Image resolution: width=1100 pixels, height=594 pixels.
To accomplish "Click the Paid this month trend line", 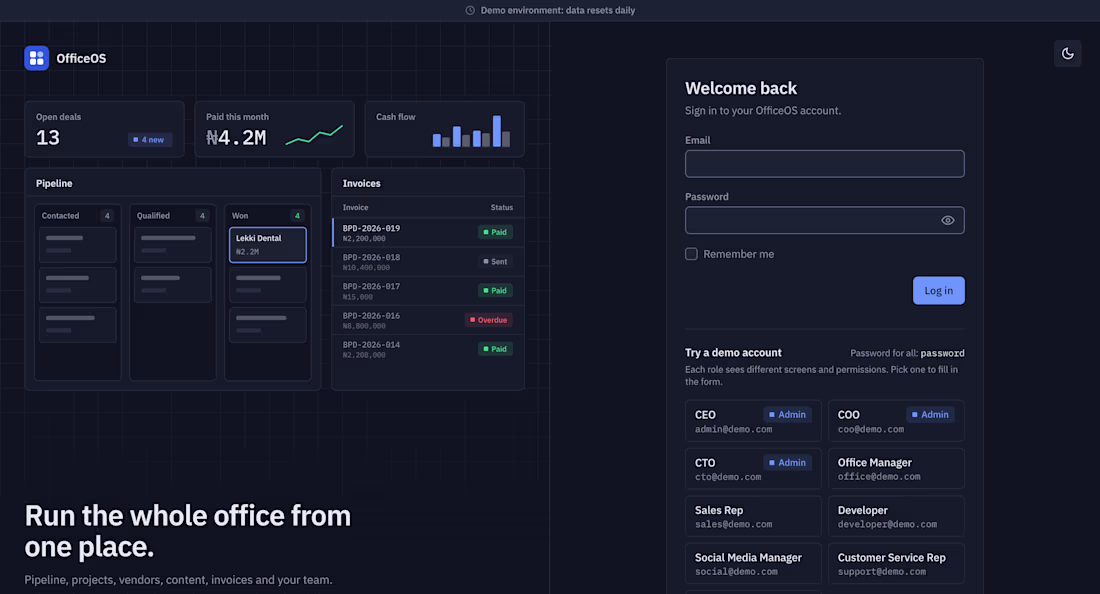I will [314, 135].
